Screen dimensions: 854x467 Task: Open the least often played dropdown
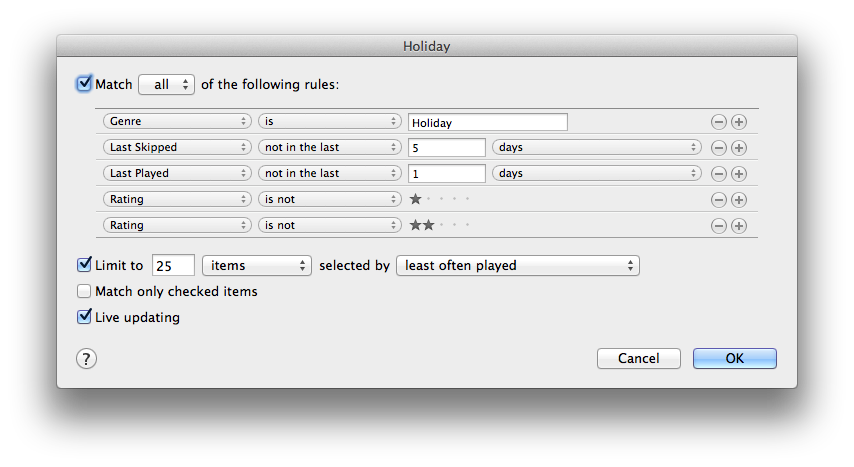pos(518,265)
